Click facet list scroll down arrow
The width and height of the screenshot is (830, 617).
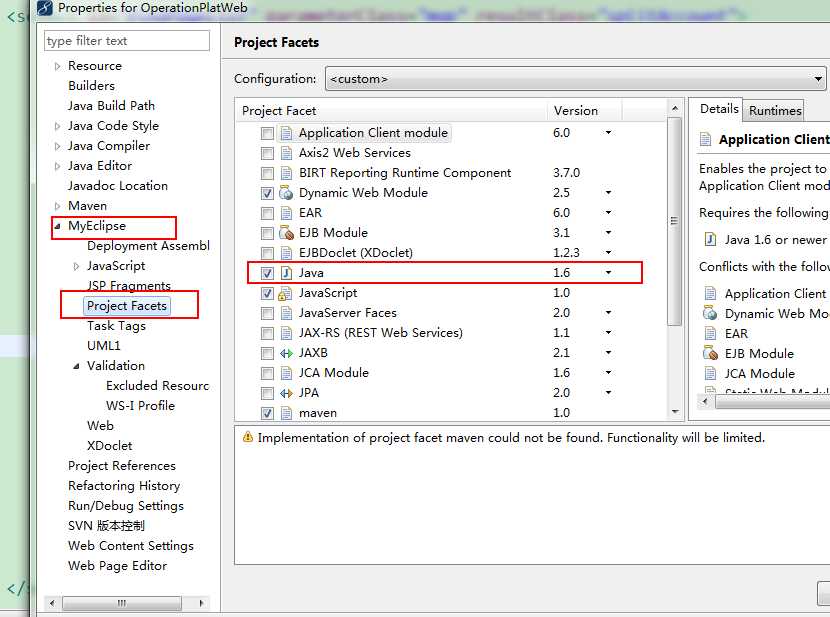674,412
